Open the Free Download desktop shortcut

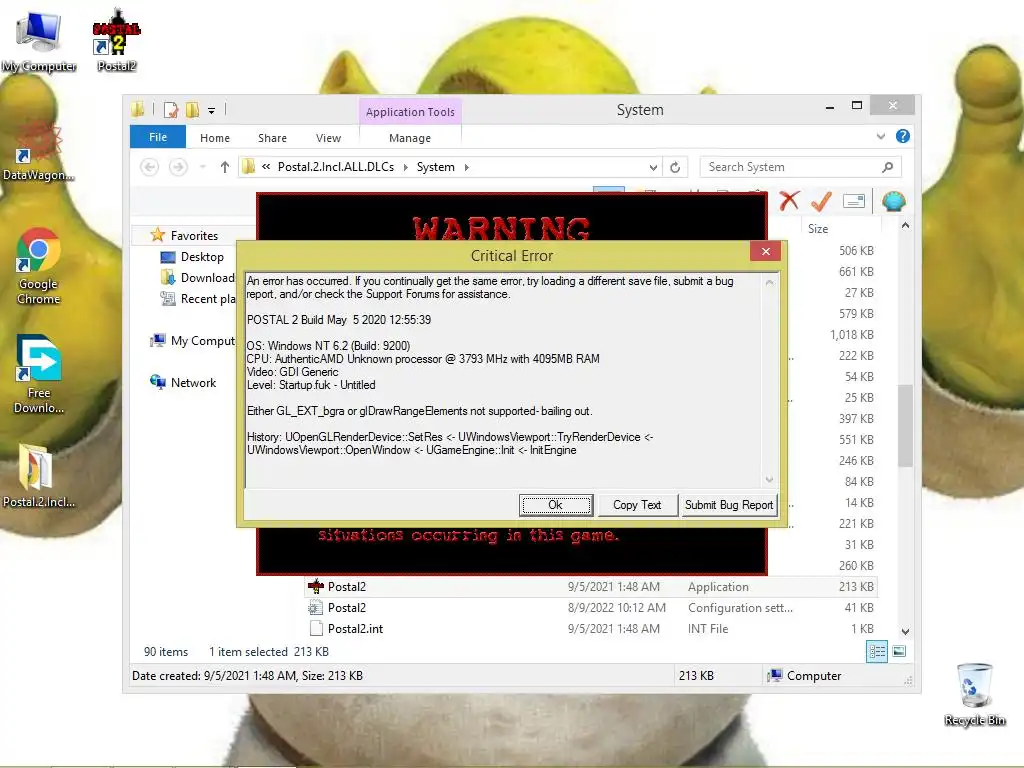pyautogui.click(x=39, y=374)
